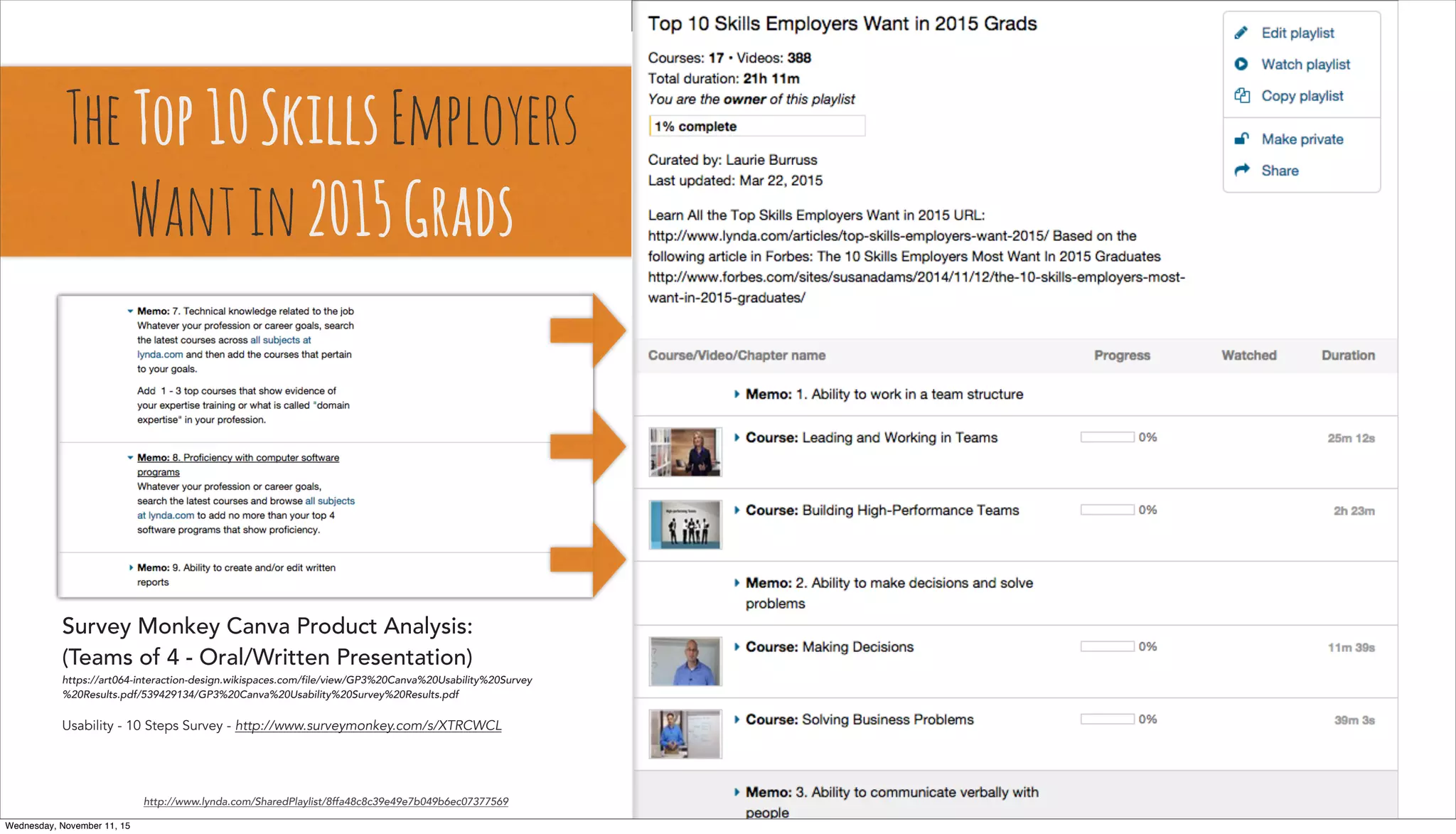Expand the Solving Business Problems course
Image resolution: width=1456 pixels, height=834 pixels.
point(737,720)
